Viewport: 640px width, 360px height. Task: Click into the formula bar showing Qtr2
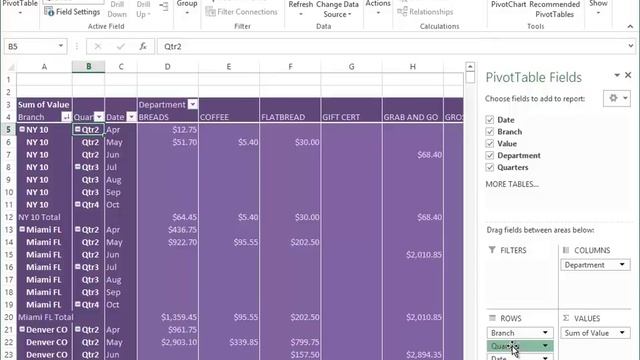391,47
